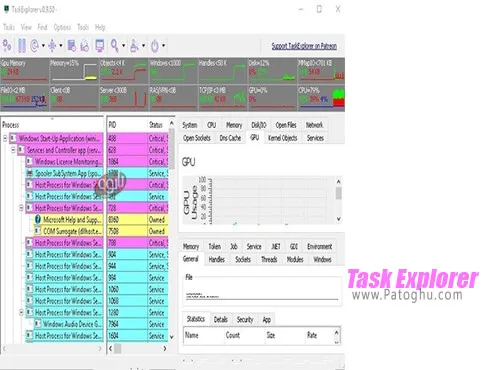The width and height of the screenshot is (485, 370).
Task: Click the TCP/IP graph panel
Action: 223,98
